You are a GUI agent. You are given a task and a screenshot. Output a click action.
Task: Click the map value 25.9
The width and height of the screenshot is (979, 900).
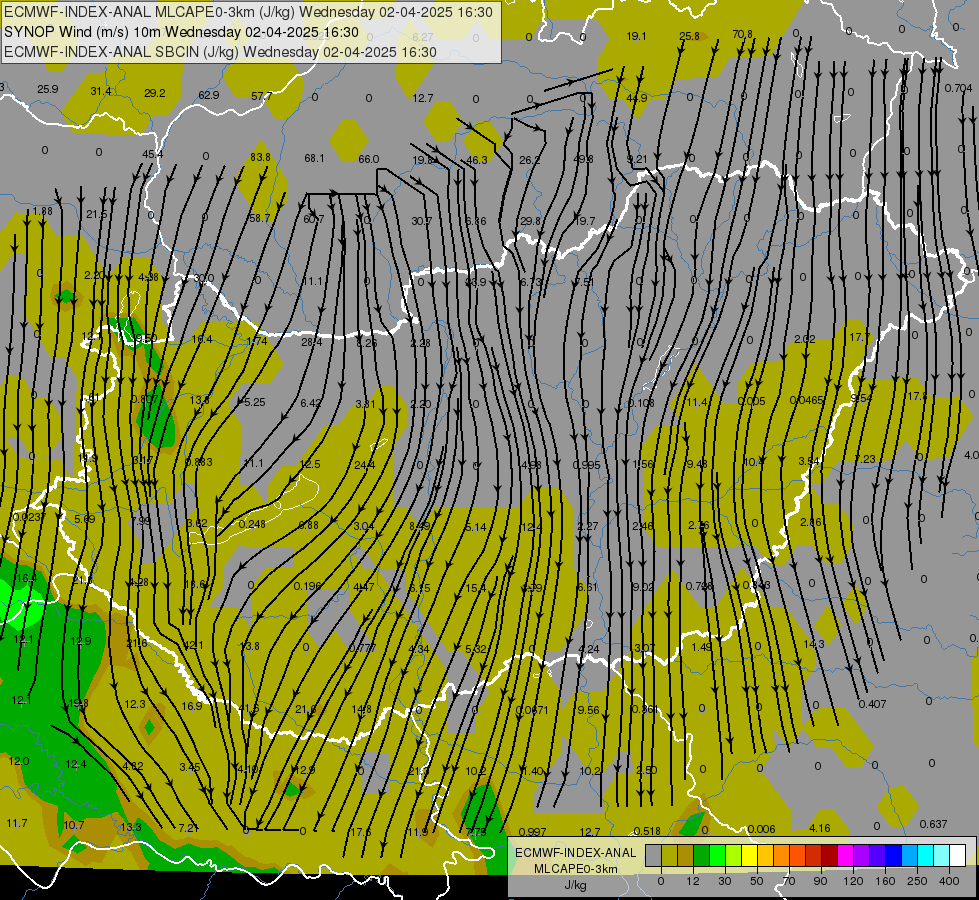click(x=47, y=89)
